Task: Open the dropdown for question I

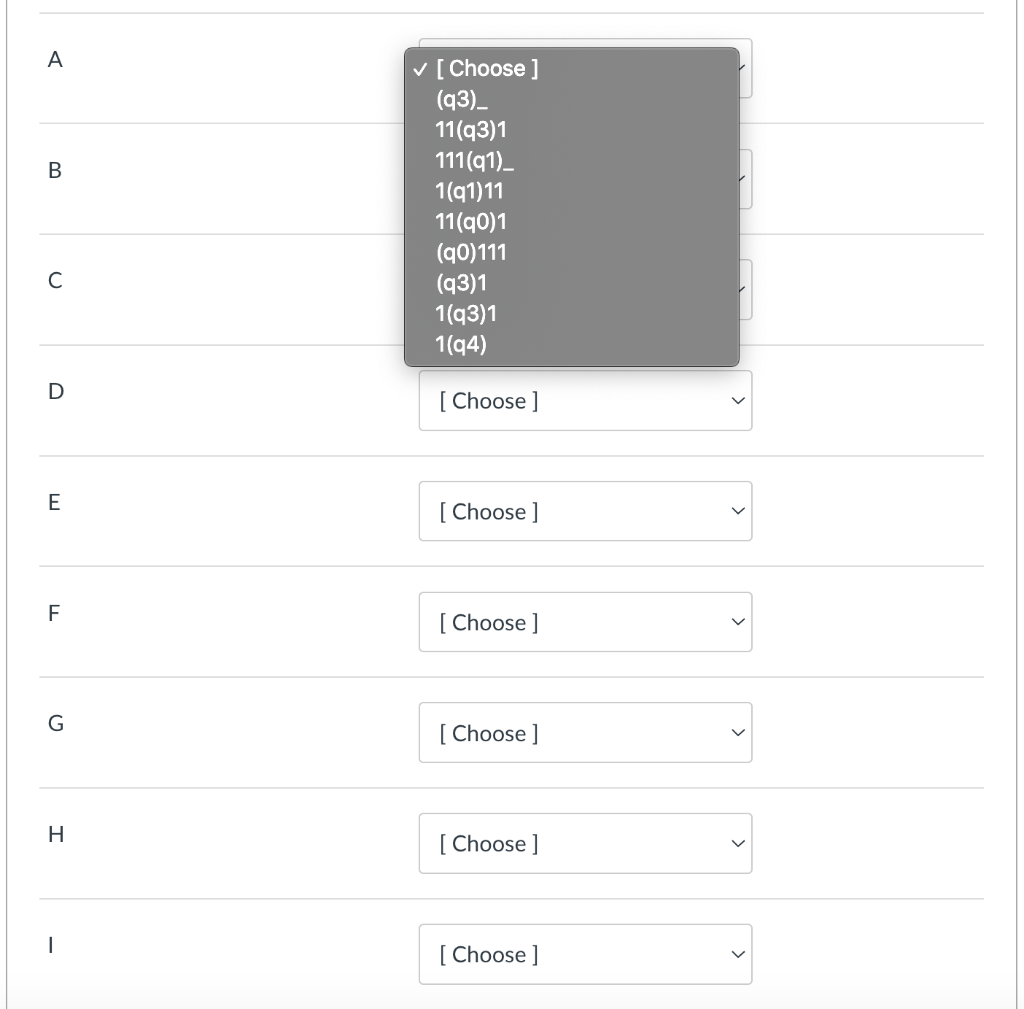Action: pyautogui.click(x=585, y=954)
